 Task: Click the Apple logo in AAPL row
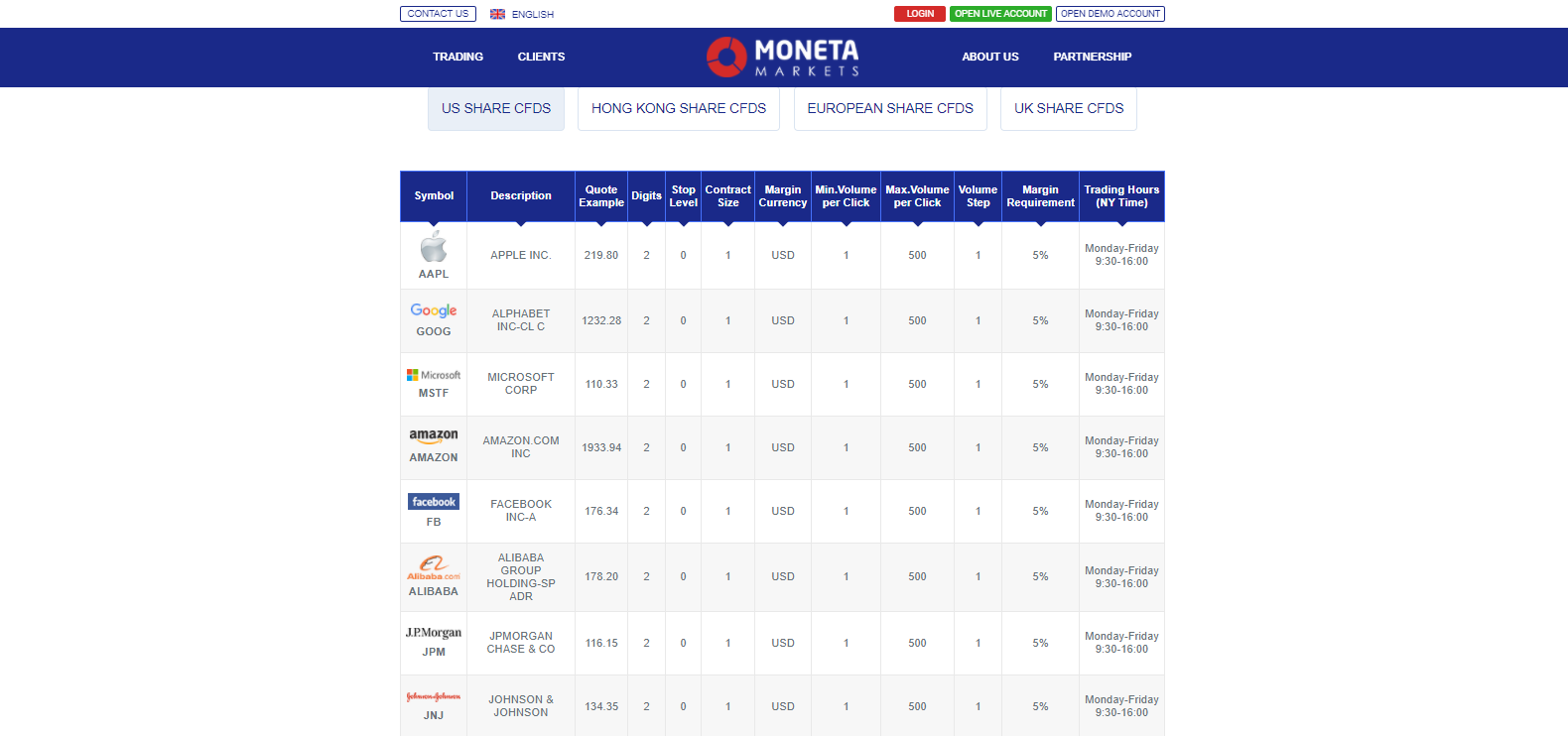[x=434, y=246]
